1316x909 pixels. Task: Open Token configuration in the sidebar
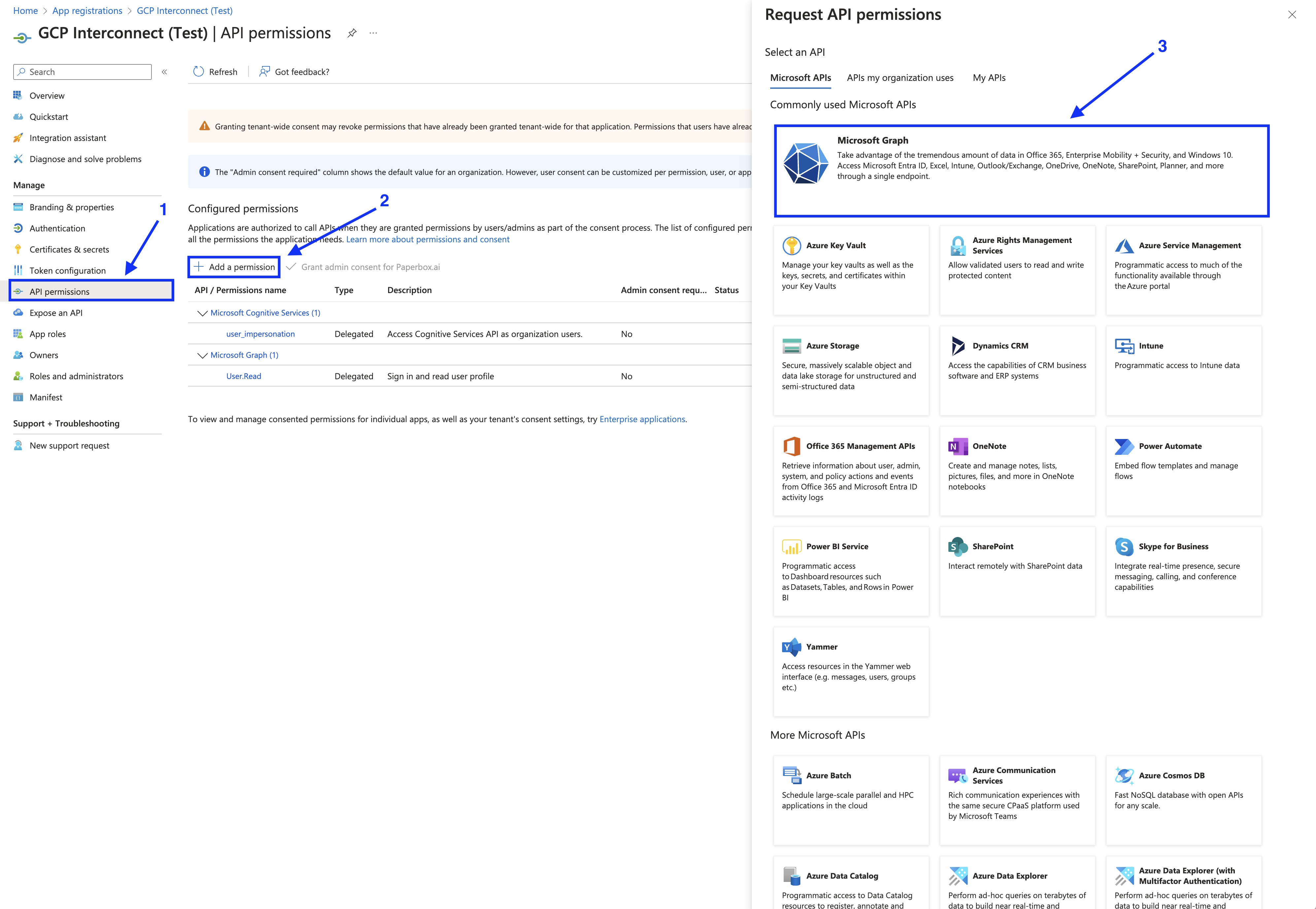click(68, 270)
